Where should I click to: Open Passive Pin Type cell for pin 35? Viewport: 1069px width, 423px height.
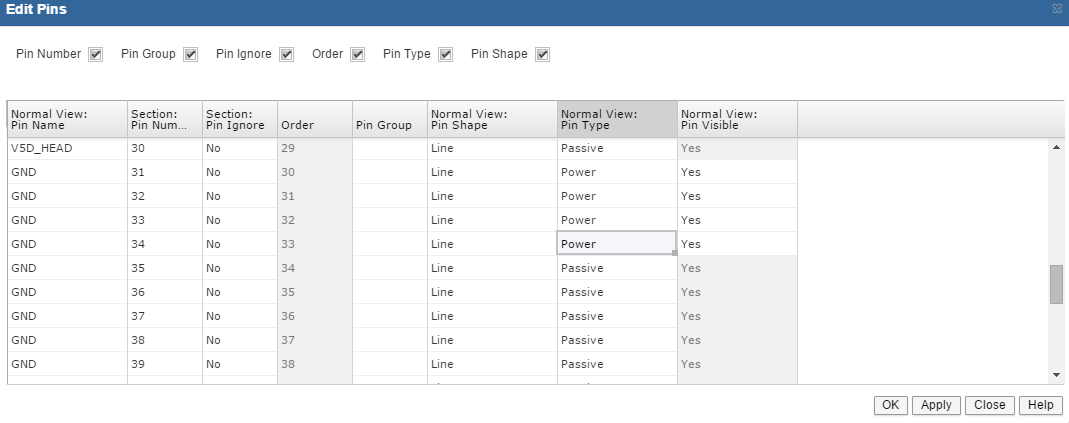click(x=617, y=268)
